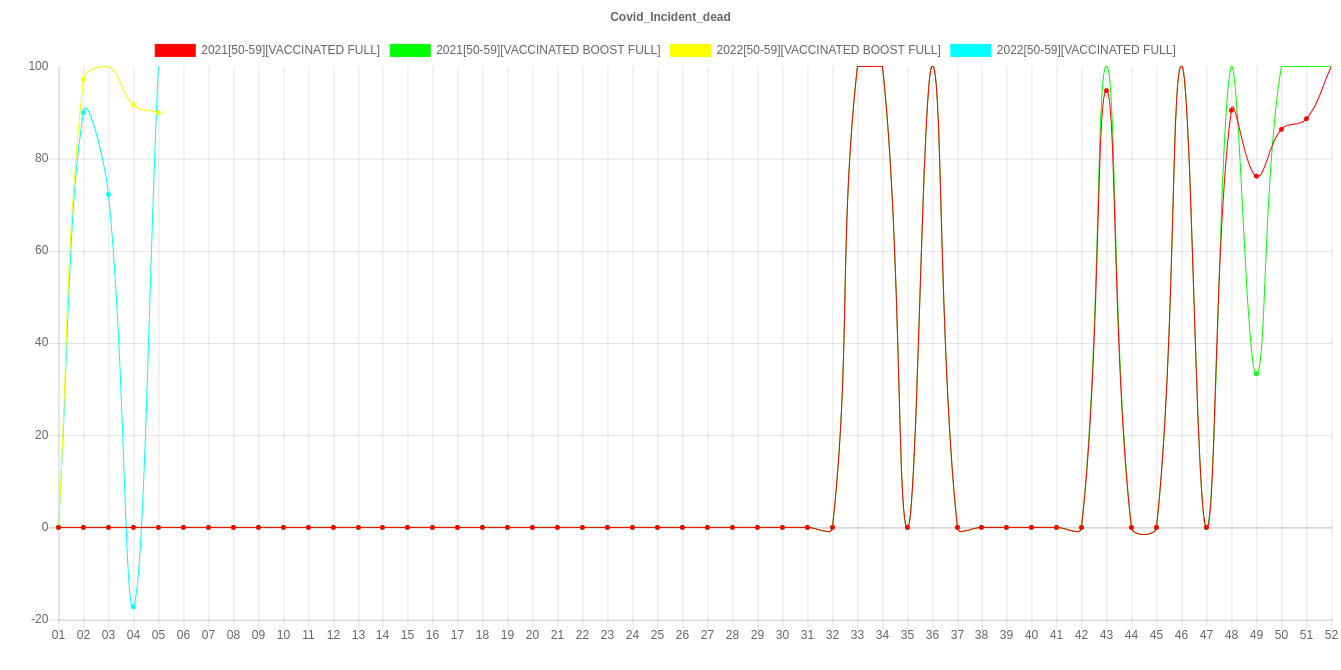Hide the 2021[50-59][VACCINATED BOOST FULL] series via label
Viewport: 1341px width, 670px height.
547,50
